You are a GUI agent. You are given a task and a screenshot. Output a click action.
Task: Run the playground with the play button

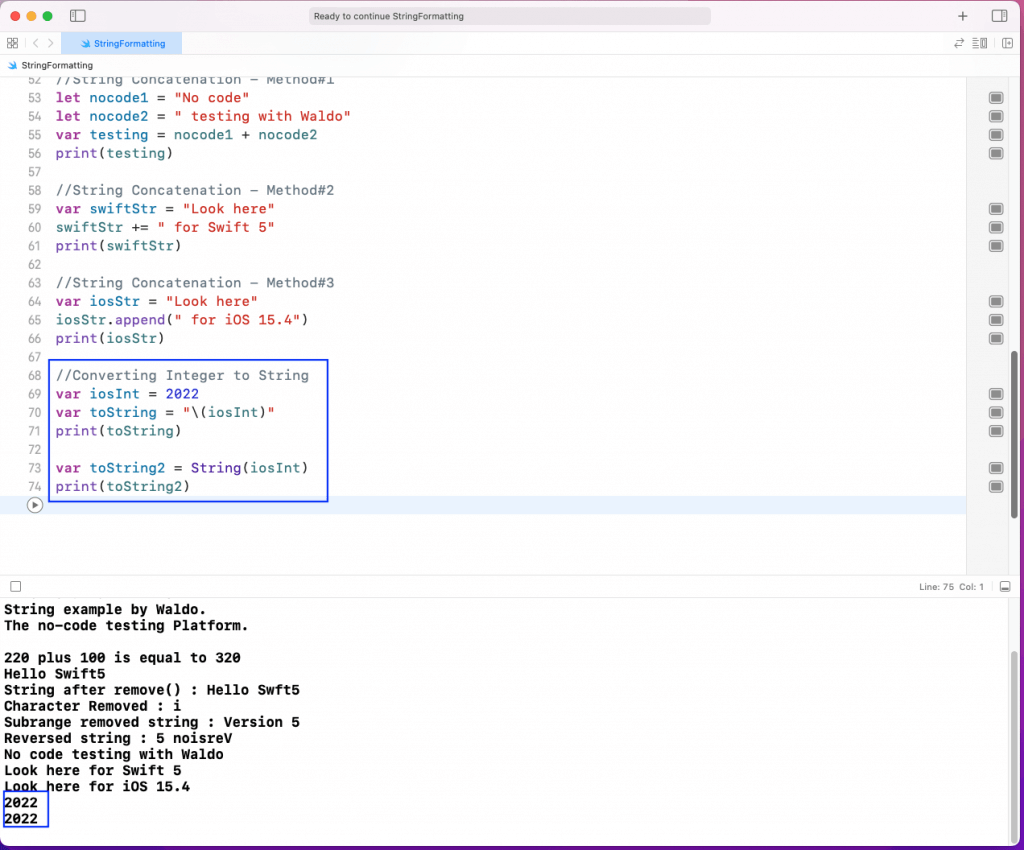pos(35,506)
